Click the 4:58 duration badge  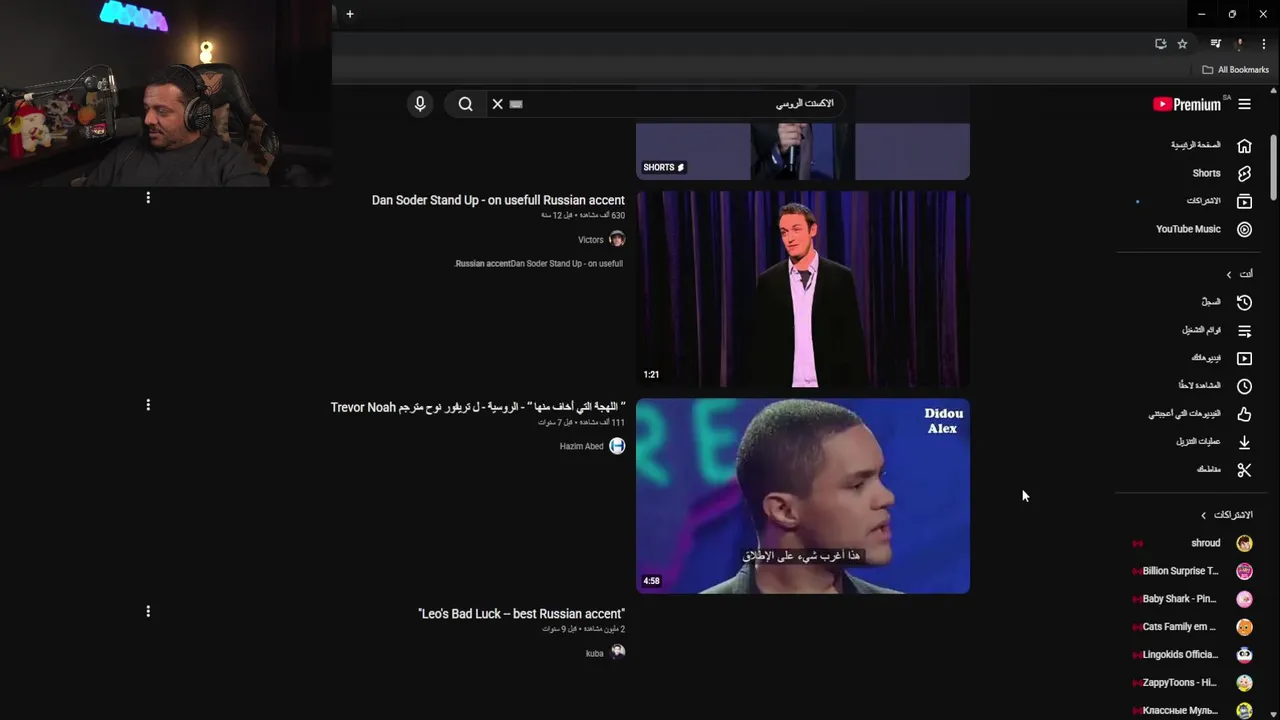[x=651, y=581]
